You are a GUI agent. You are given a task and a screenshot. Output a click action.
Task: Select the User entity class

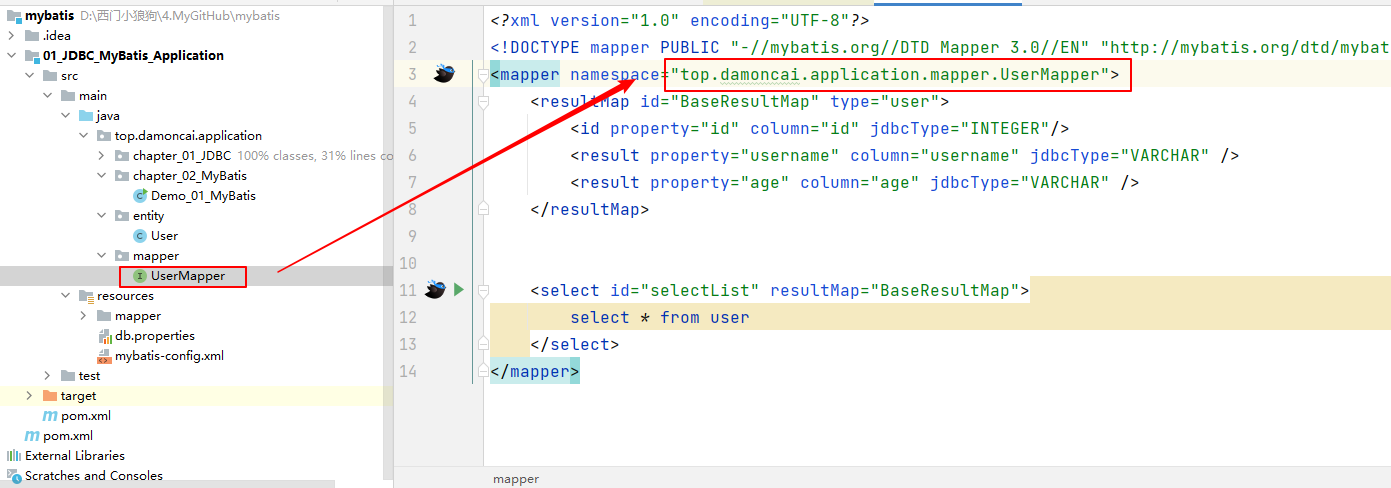tap(164, 236)
